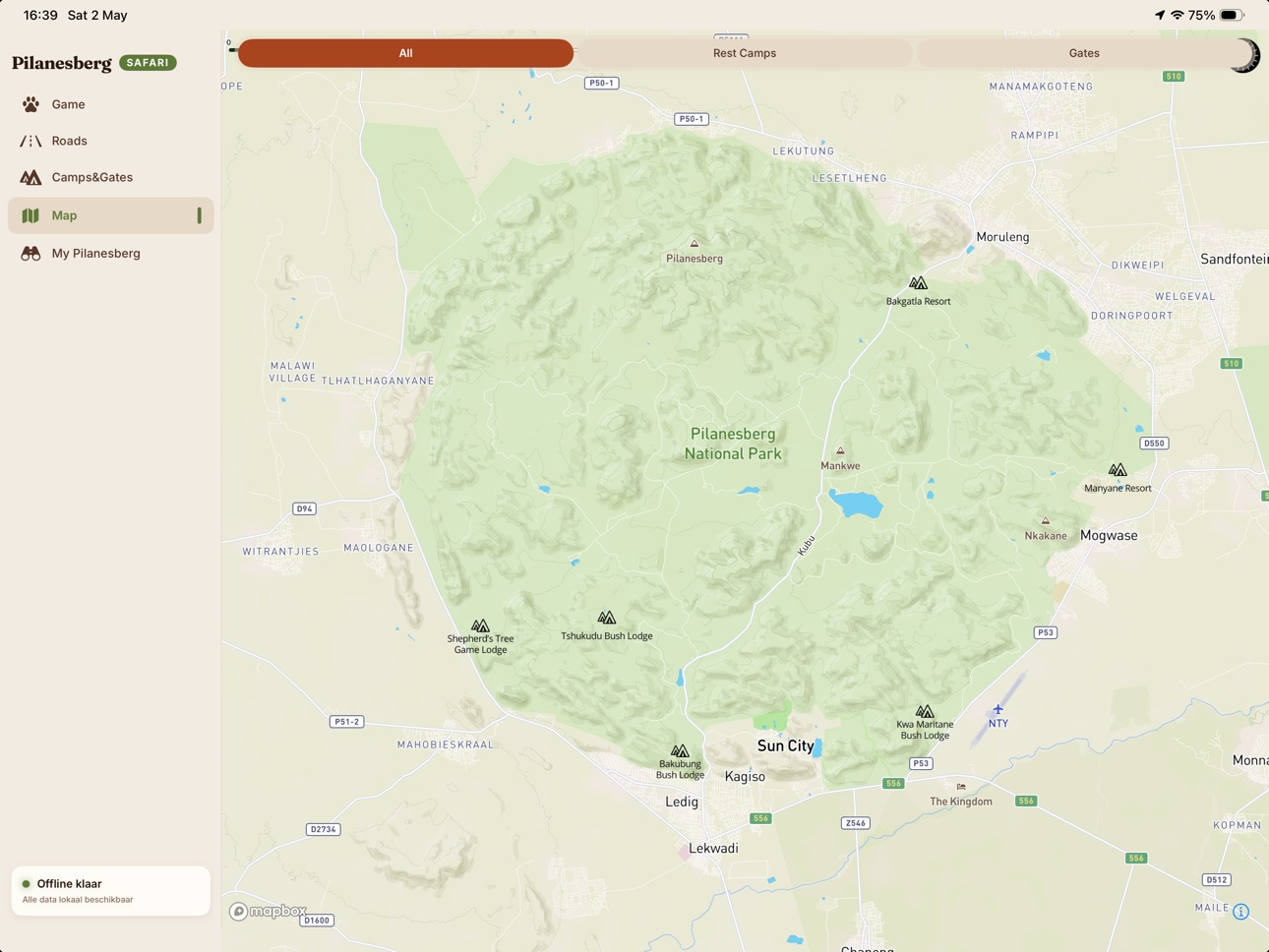The width and height of the screenshot is (1269, 952).
Task: Click the Doringpoort label
Action: tap(1132, 316)
